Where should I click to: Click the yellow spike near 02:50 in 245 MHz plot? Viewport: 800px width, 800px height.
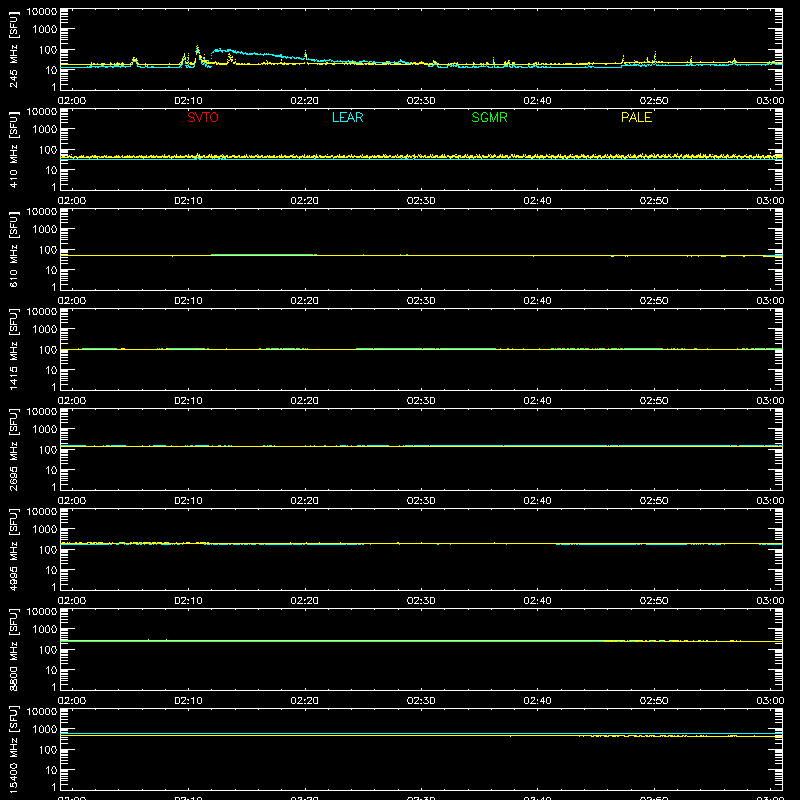[655, 56]
